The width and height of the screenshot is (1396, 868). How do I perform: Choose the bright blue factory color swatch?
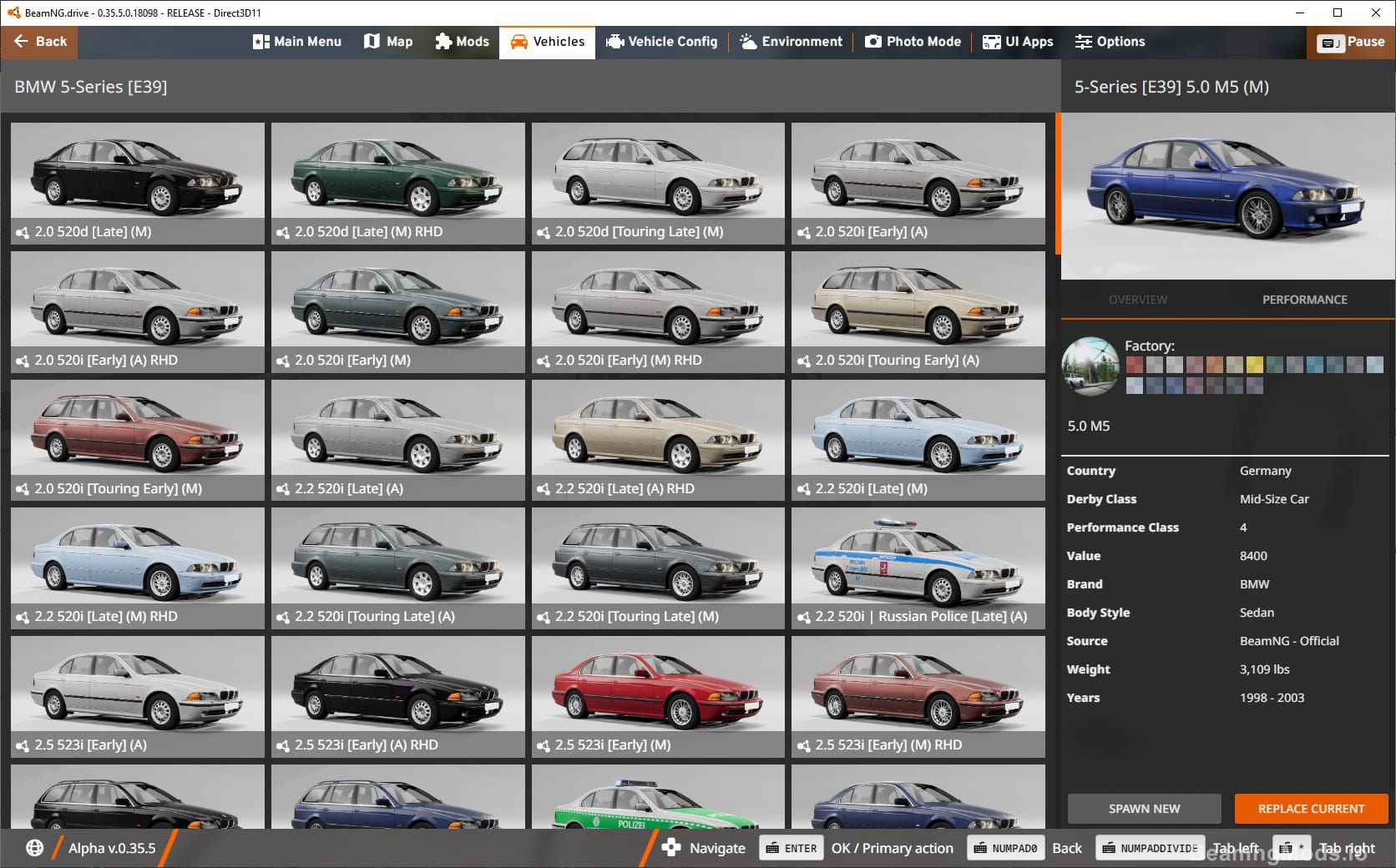click(x=1314, y=365)
